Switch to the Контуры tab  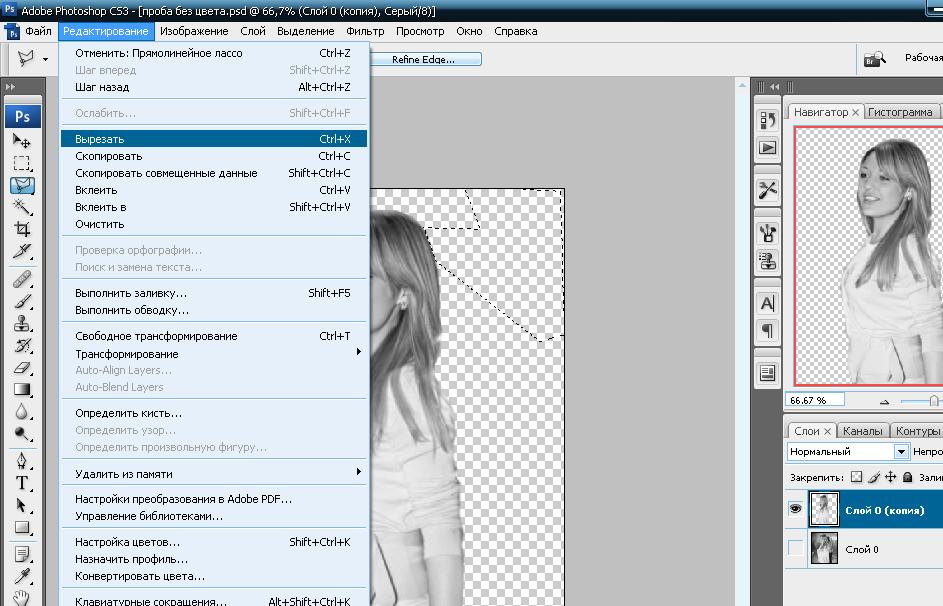(x=917, y=431)
